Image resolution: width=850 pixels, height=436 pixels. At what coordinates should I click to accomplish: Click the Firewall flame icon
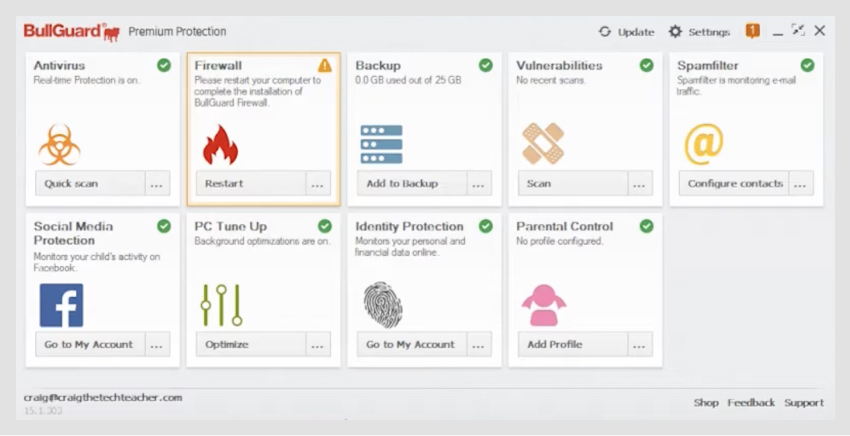pos(220,144)
